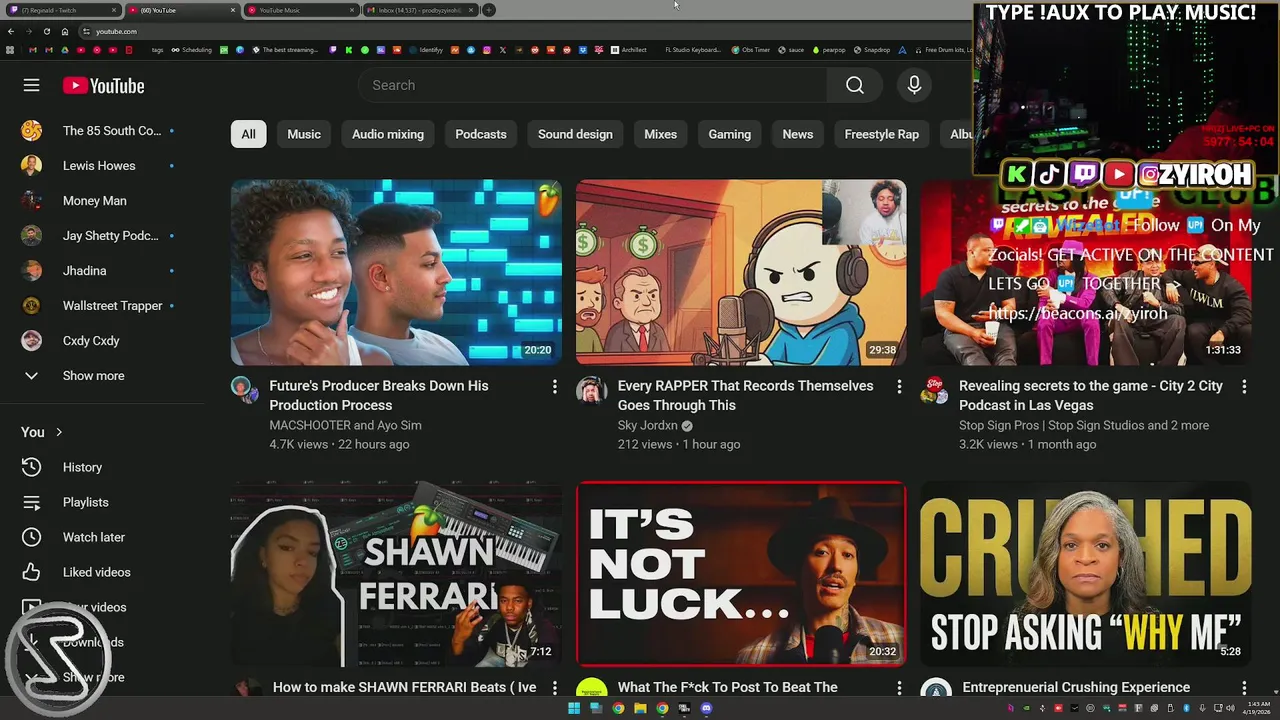
Task: Open Discord from the taskbar
Action: 706,708
